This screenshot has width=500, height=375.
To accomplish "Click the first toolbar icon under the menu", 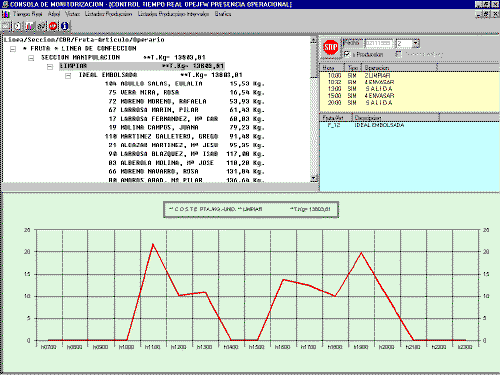I will (x=6, y=26).
